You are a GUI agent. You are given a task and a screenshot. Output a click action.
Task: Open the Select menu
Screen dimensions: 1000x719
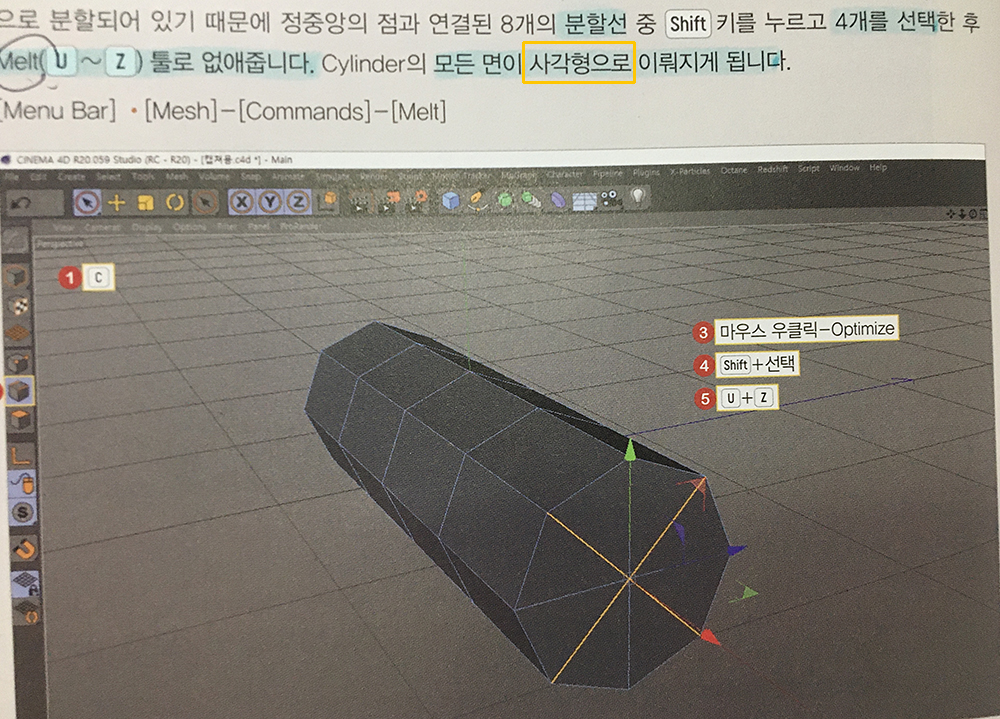[108, 176]
